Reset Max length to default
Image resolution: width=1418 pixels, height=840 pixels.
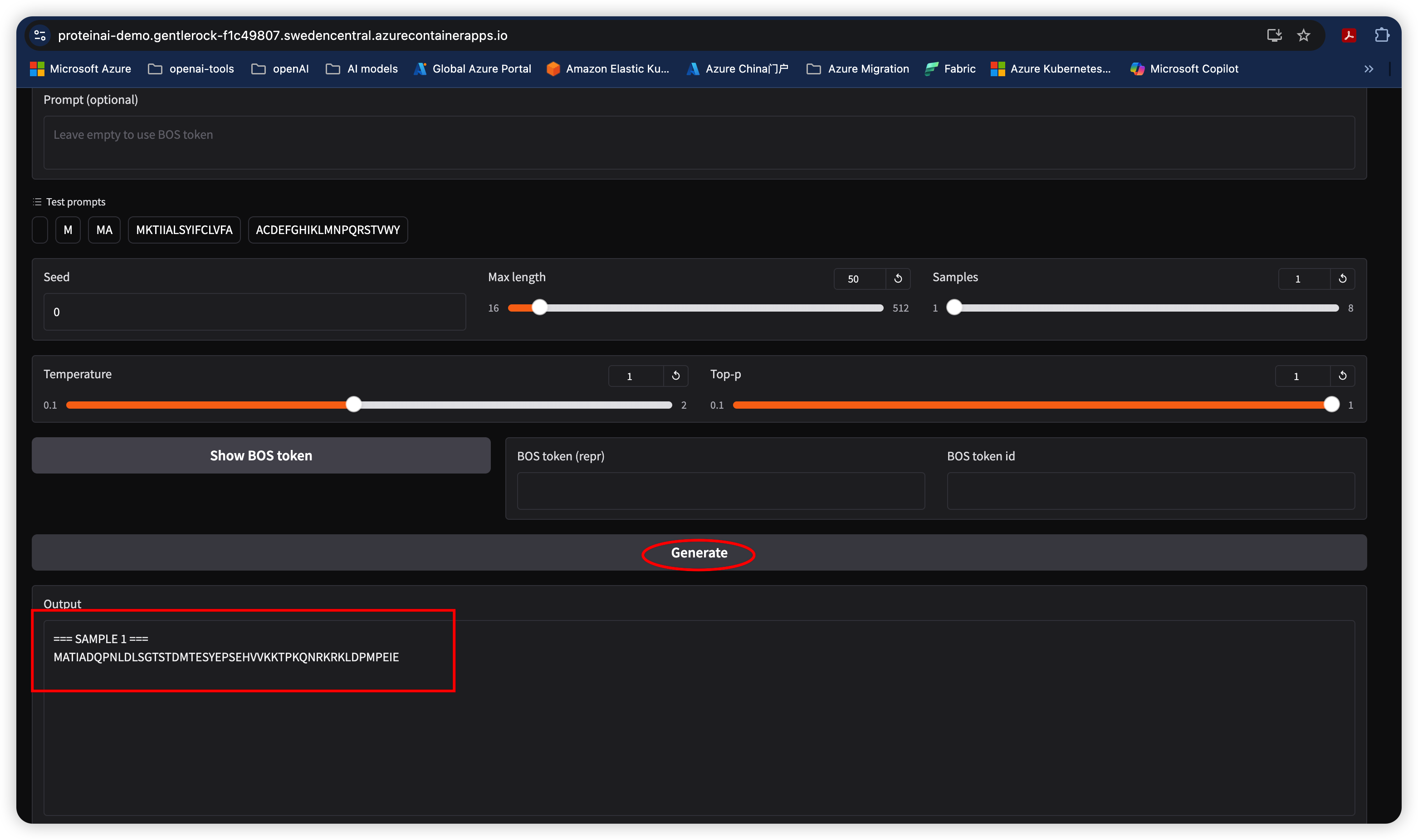click(898, 278)
